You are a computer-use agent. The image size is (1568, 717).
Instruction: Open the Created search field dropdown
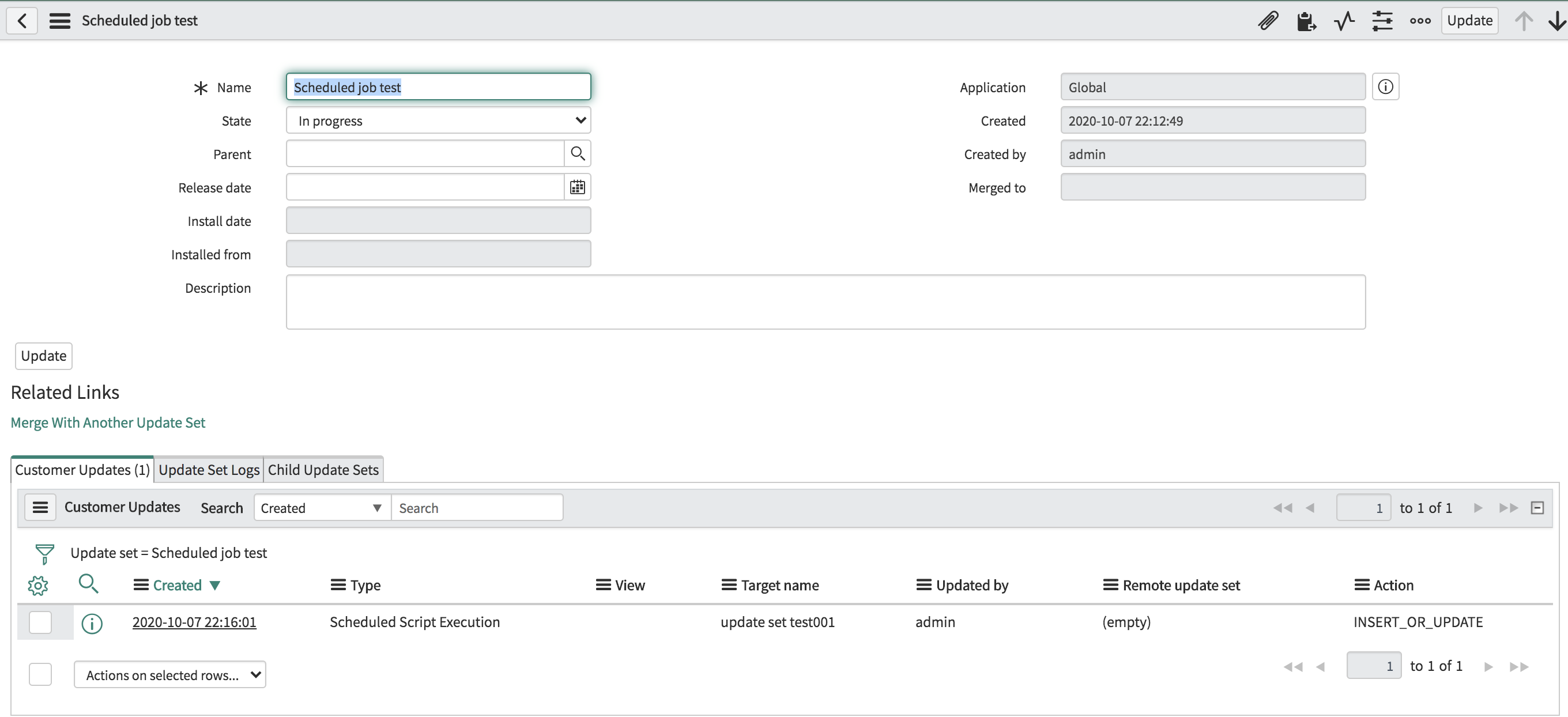click(x=322, y=508)
